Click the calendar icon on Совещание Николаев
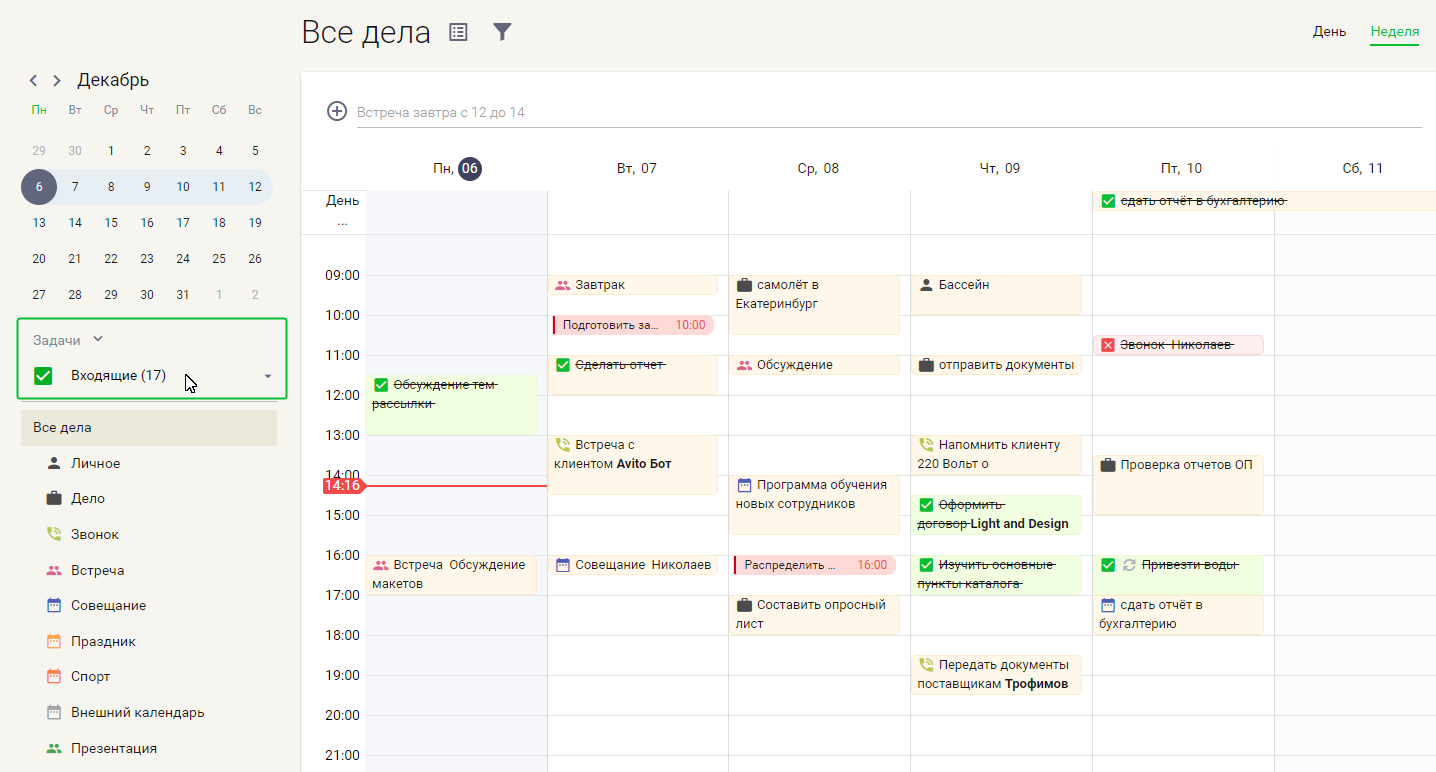This screenshot has height=772, width=1436. [562, 565]
